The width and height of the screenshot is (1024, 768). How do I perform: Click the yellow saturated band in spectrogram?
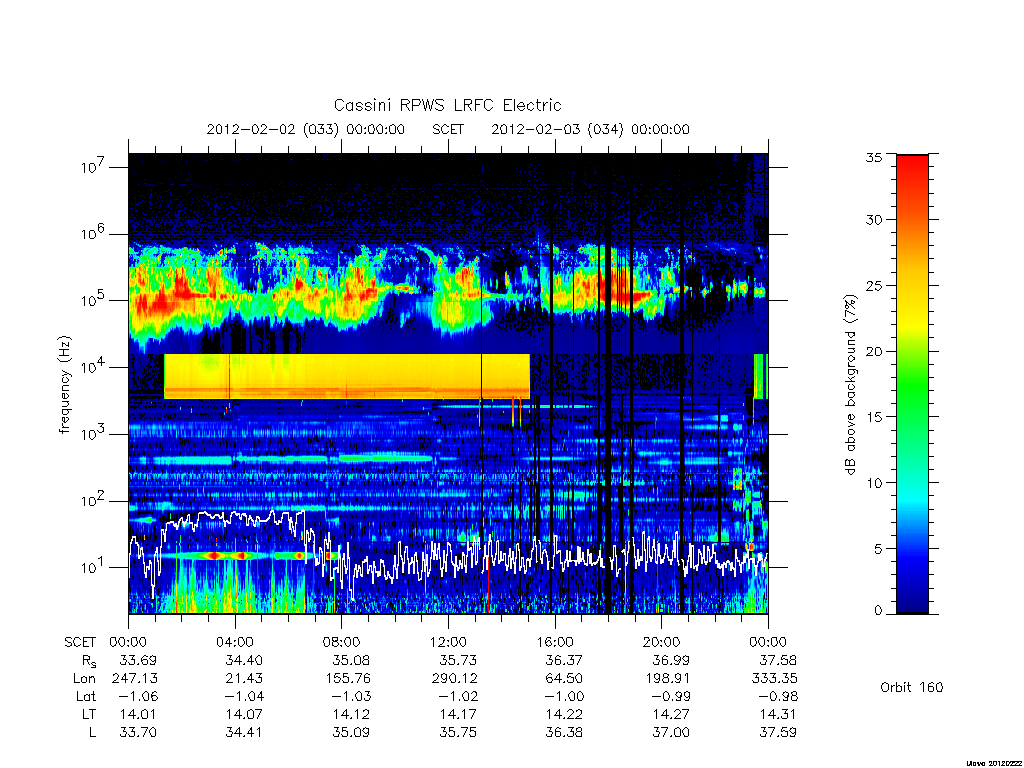(x=346, y=376)
